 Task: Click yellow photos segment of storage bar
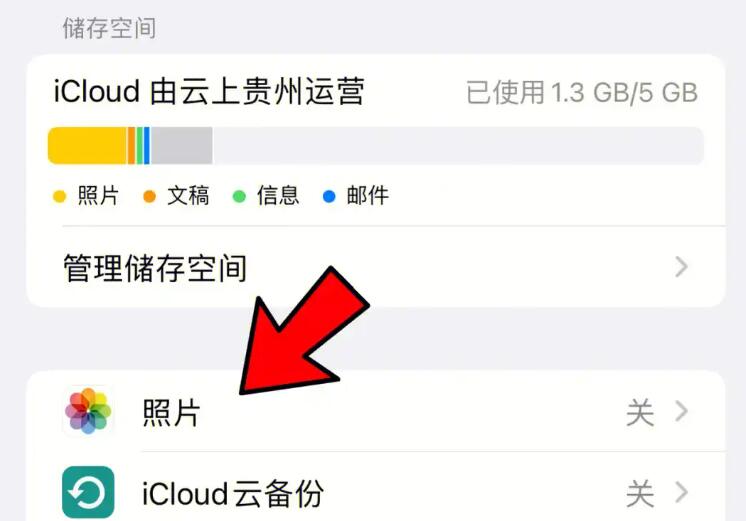[88, 146]
